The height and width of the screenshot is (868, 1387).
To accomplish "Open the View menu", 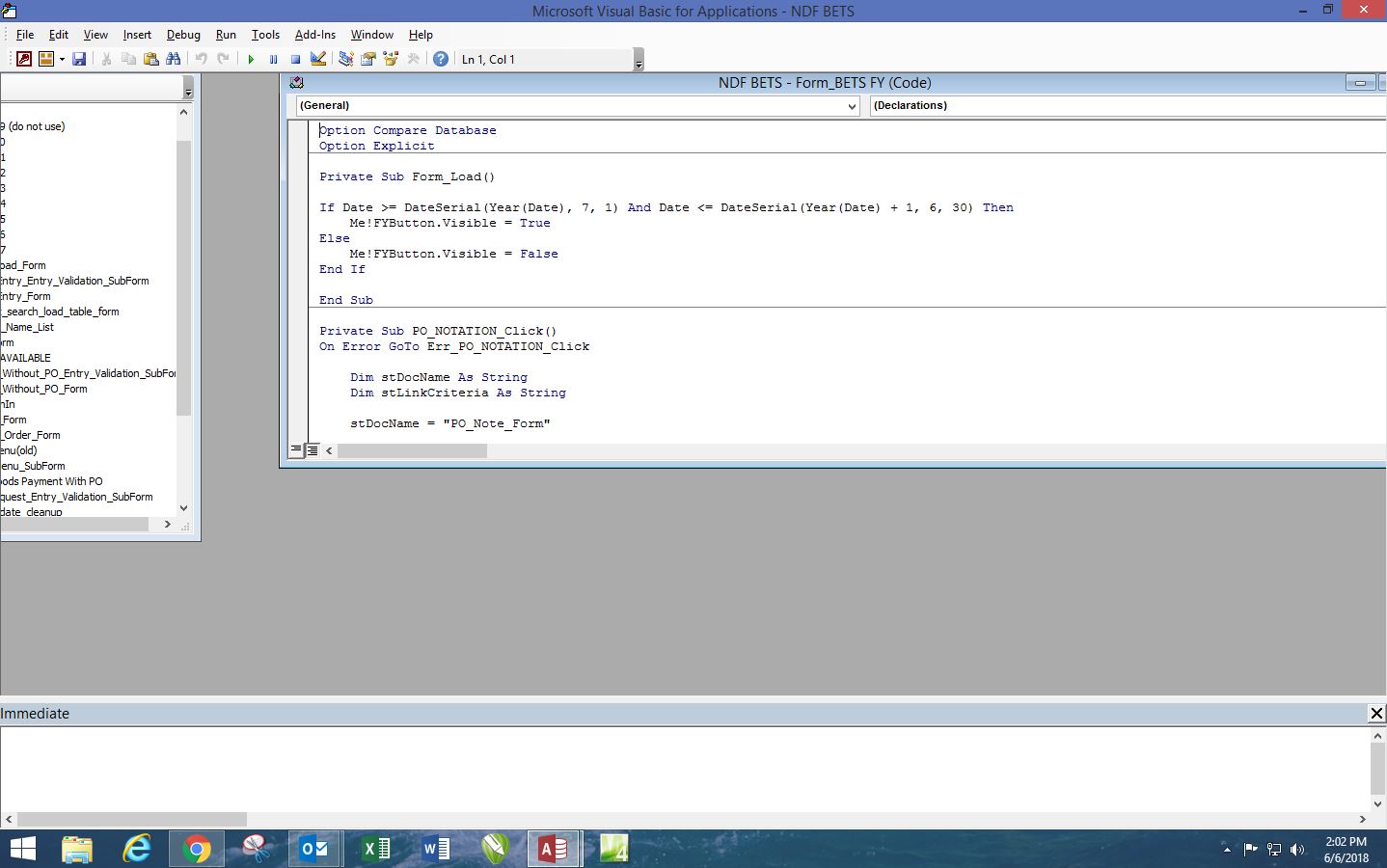I will (x=95, y=35).
